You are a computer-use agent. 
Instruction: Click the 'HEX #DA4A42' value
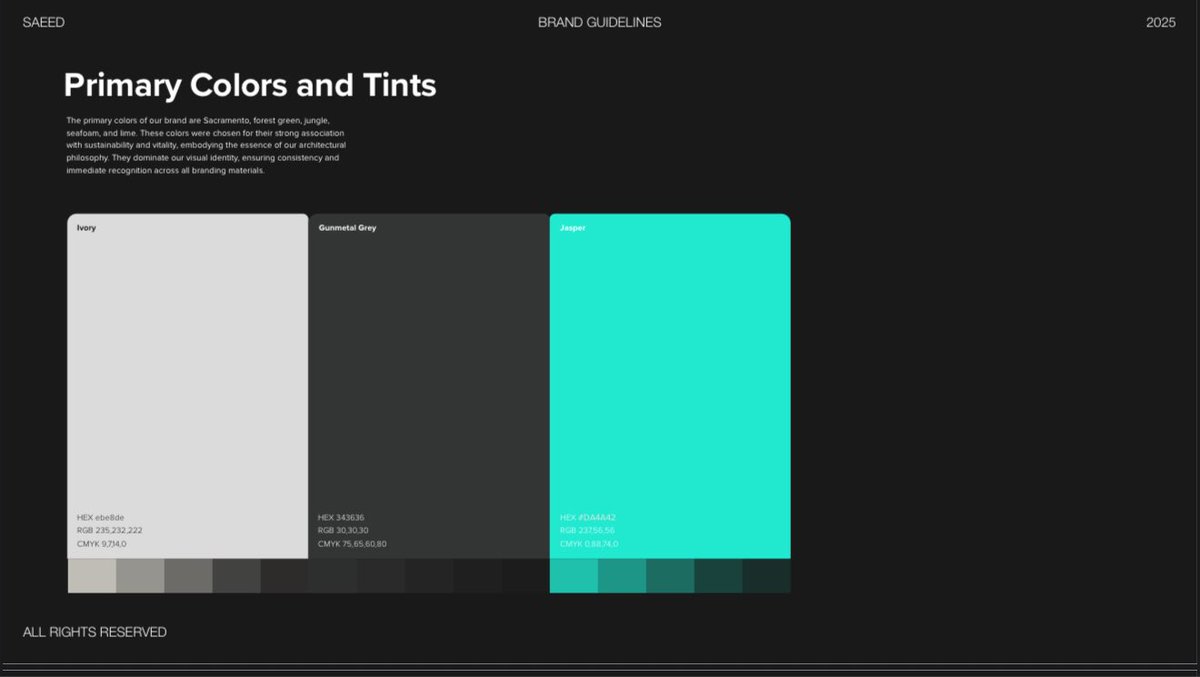coord(588,517)
